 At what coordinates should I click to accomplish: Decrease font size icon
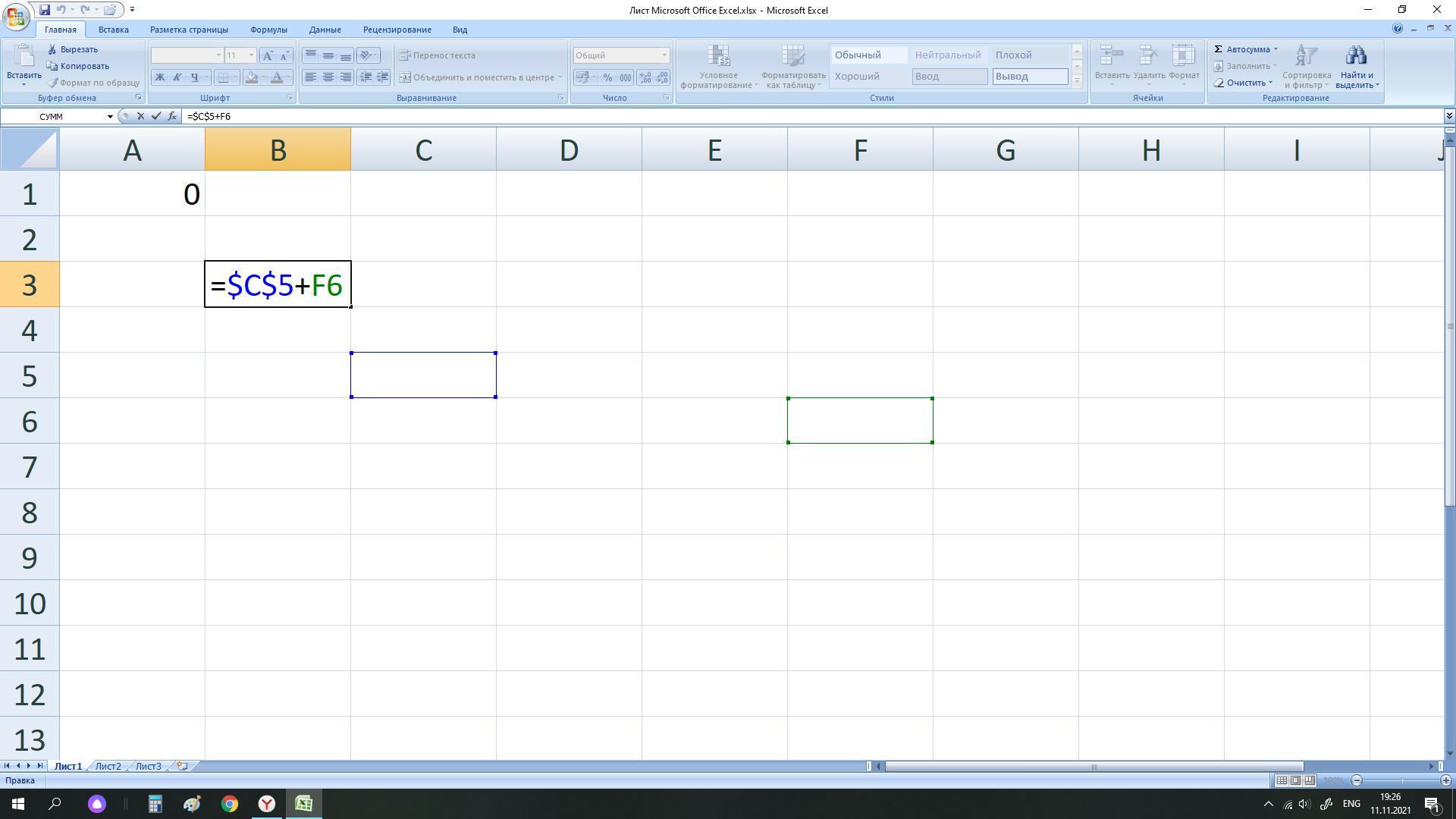(x=284, y=55)
